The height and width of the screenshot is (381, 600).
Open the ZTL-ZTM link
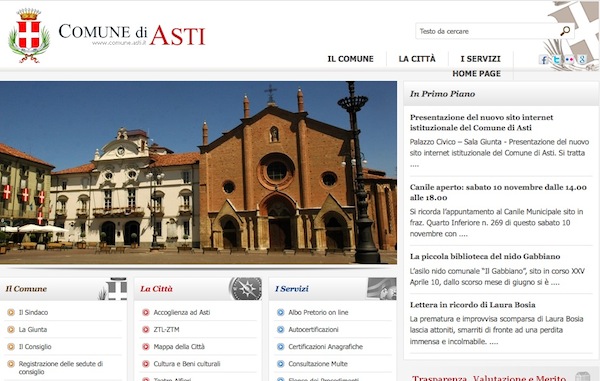pos(166,329)
